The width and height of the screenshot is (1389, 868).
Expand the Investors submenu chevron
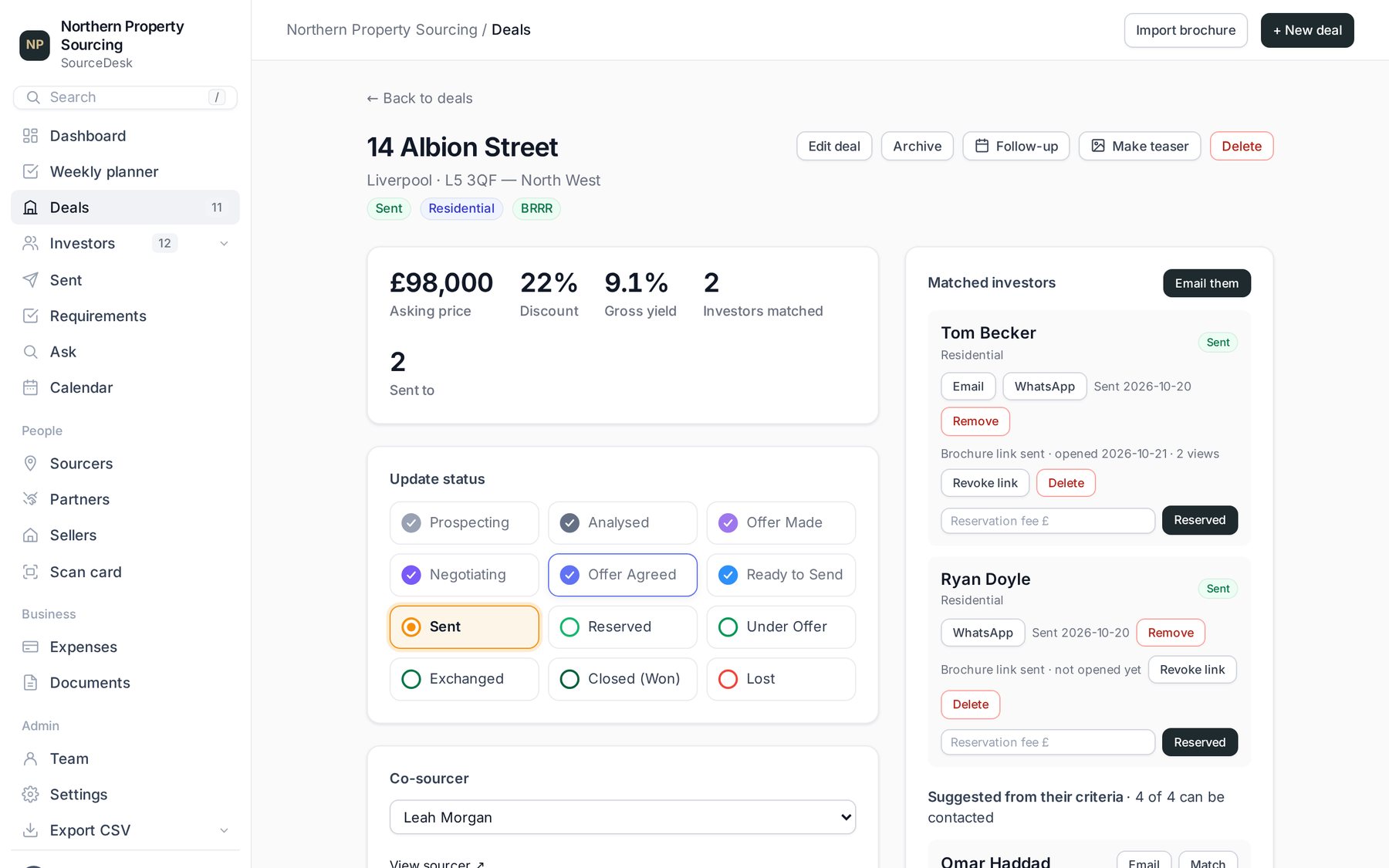click(x=224, y=244)
